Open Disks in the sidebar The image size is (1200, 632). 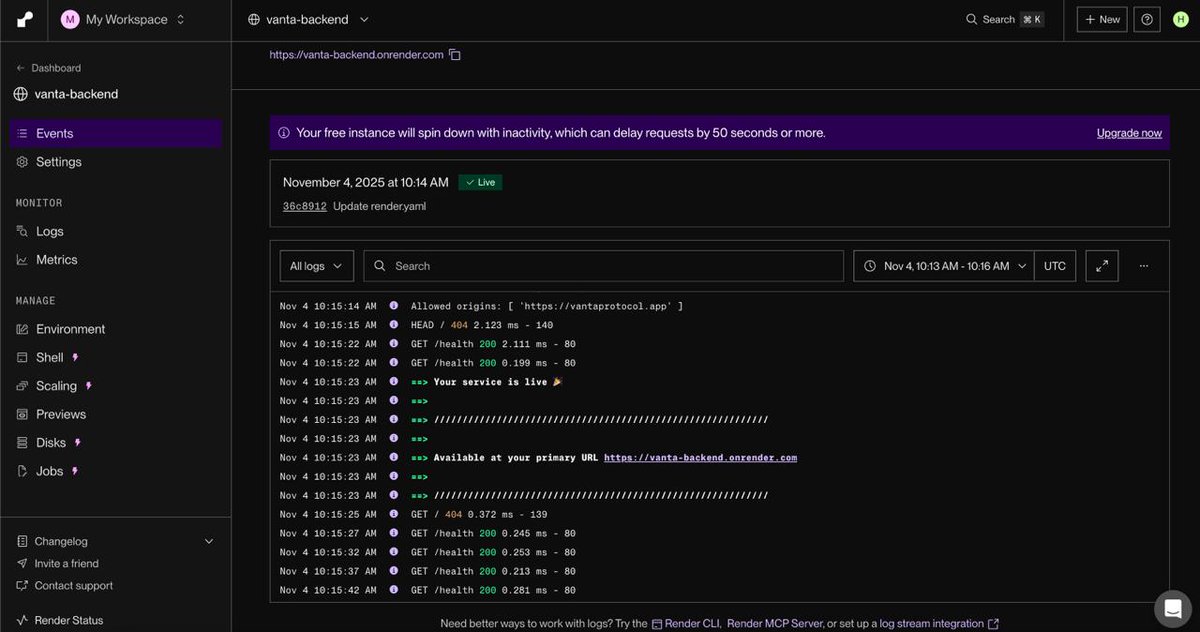[x=51, y=442]
